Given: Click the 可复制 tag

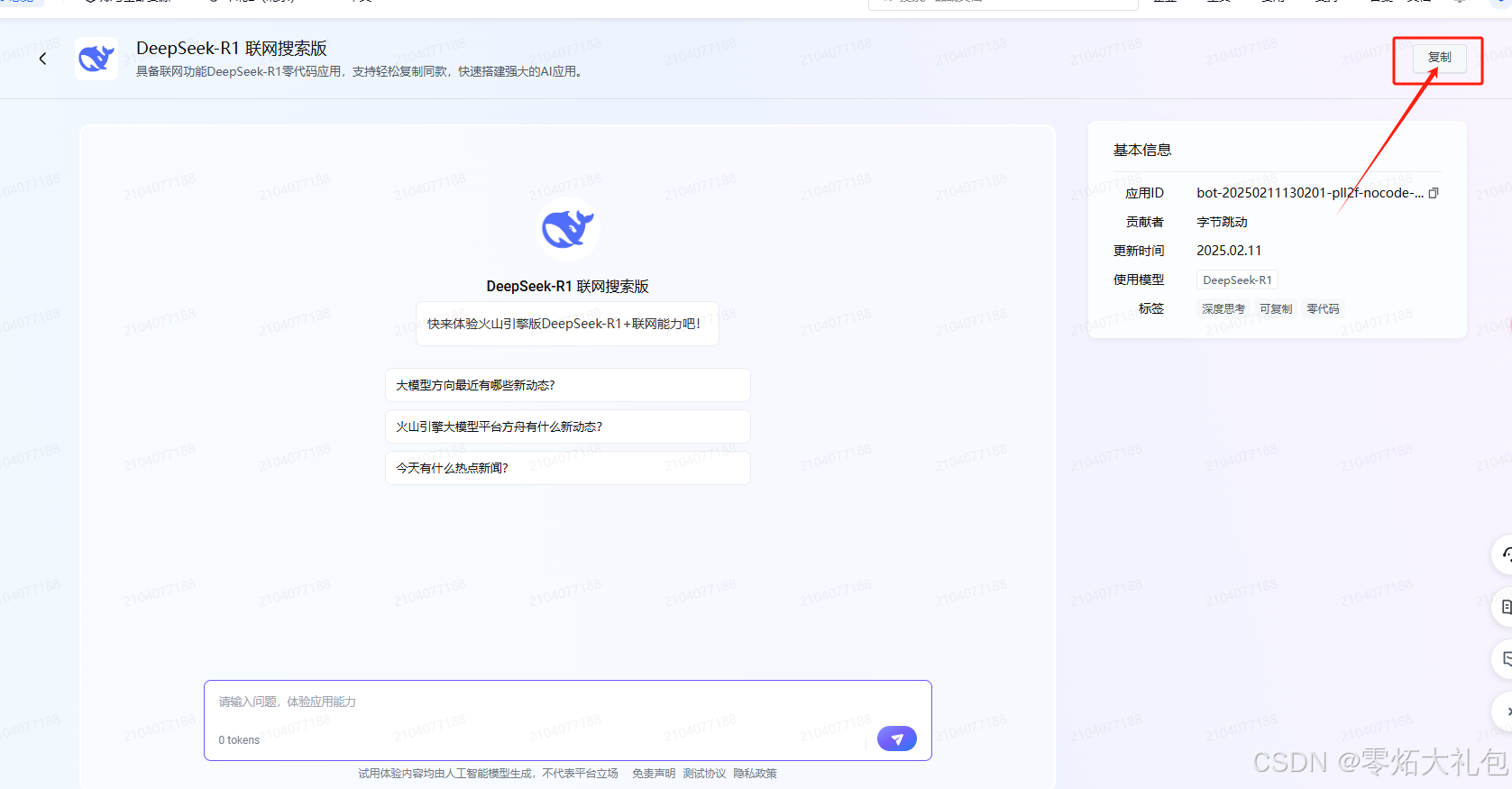Looking at the screenshot, I should point(1276,309).
